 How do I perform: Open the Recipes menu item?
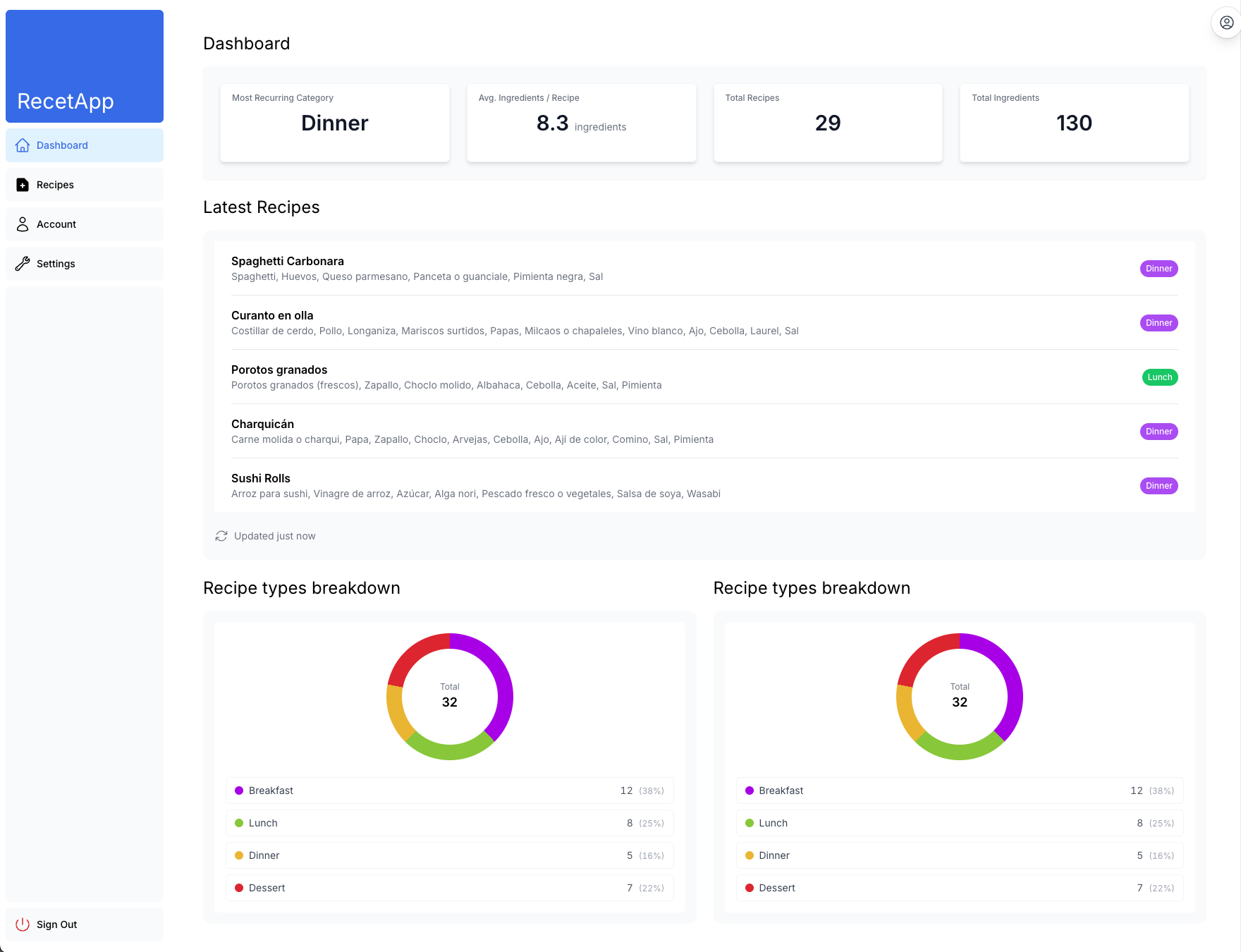coord(85,185)
